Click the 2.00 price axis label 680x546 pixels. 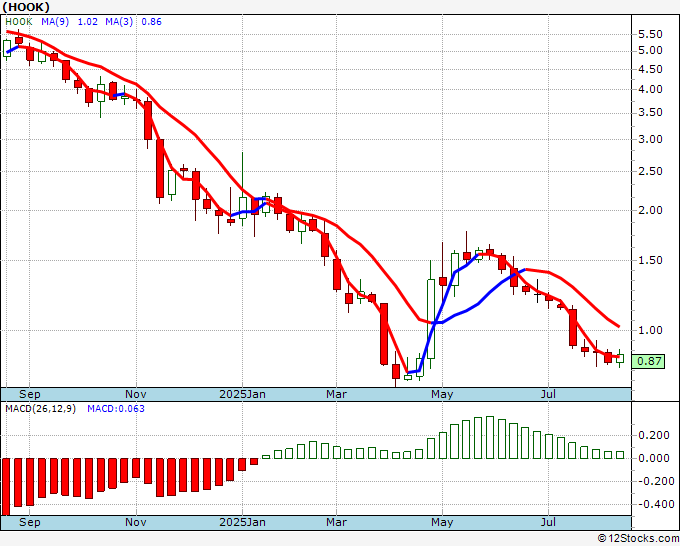point(651,210)
